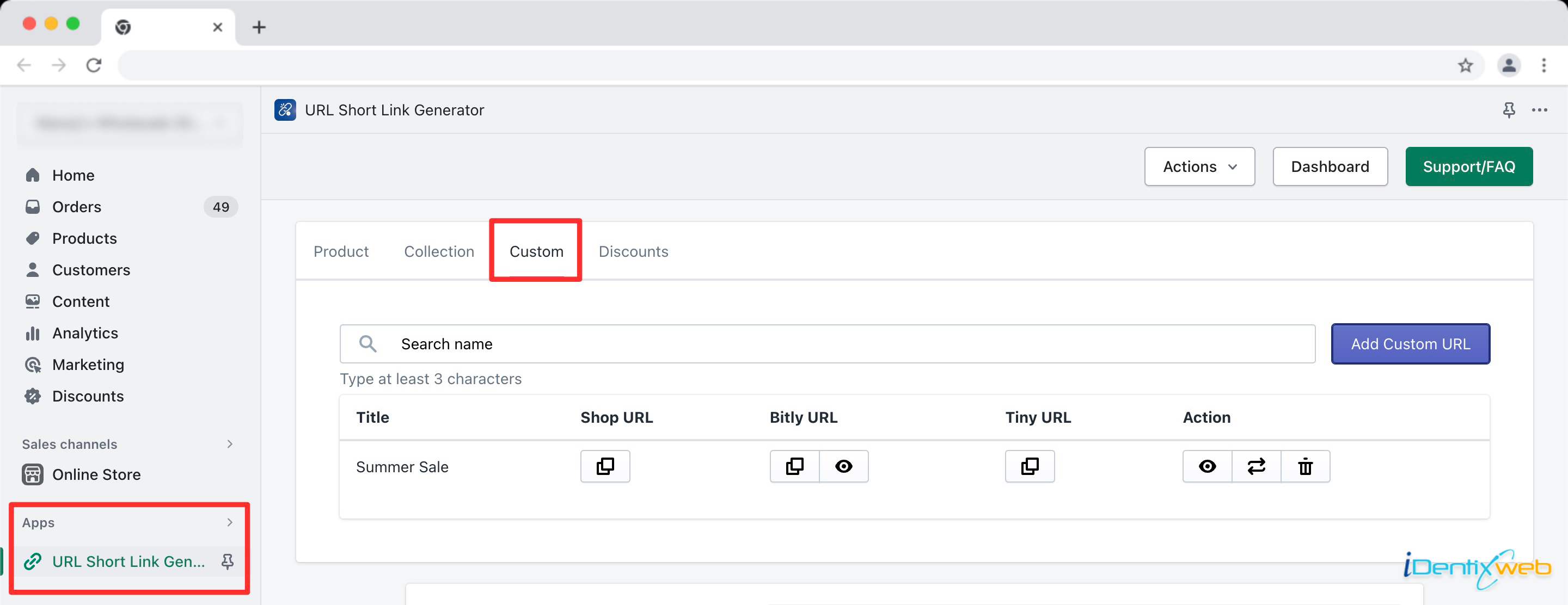The width and height of the screenshot is (1568, 605).
Task: Click the Action column header
Action: (1206, 418)
